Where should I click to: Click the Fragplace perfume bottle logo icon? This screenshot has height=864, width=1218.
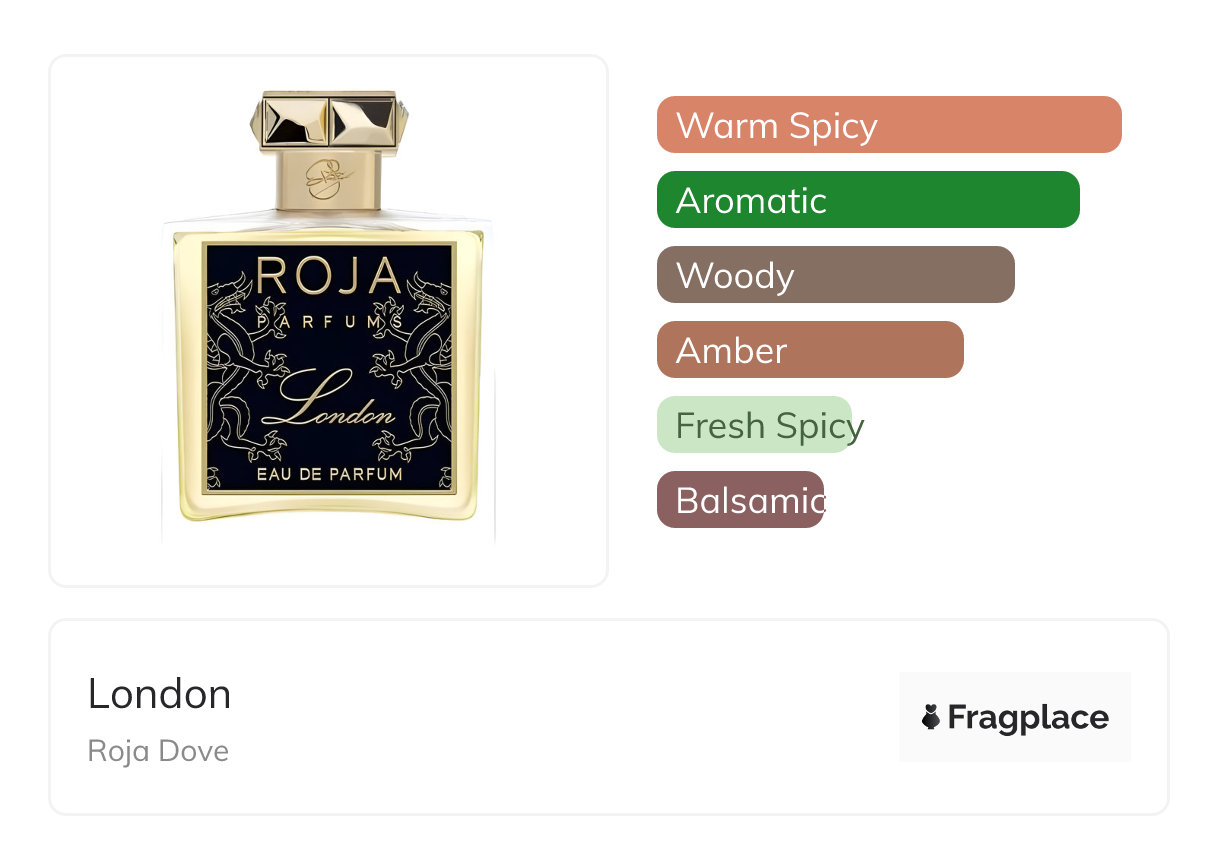coord(932,717)
